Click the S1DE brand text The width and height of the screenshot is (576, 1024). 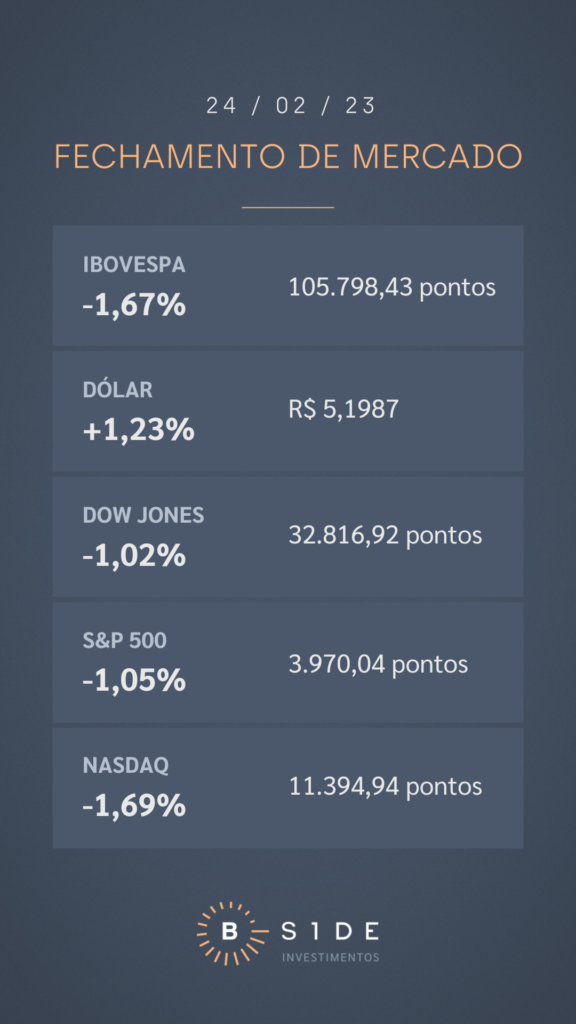pos(330,931)
